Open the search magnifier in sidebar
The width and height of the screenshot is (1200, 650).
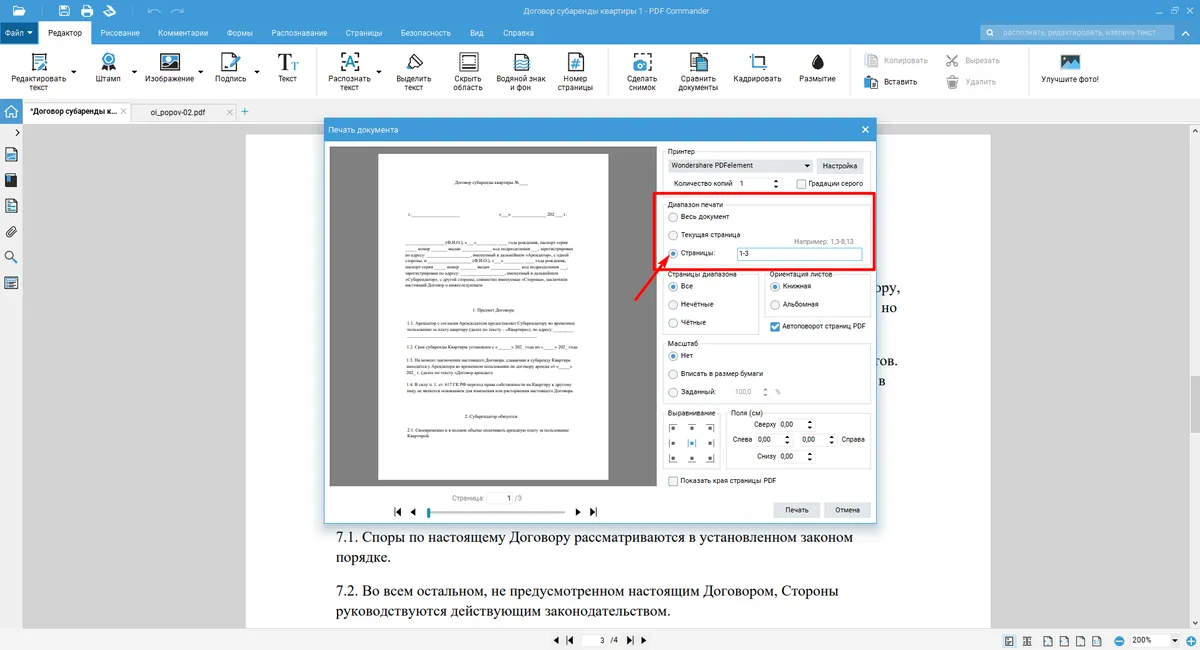11,257
